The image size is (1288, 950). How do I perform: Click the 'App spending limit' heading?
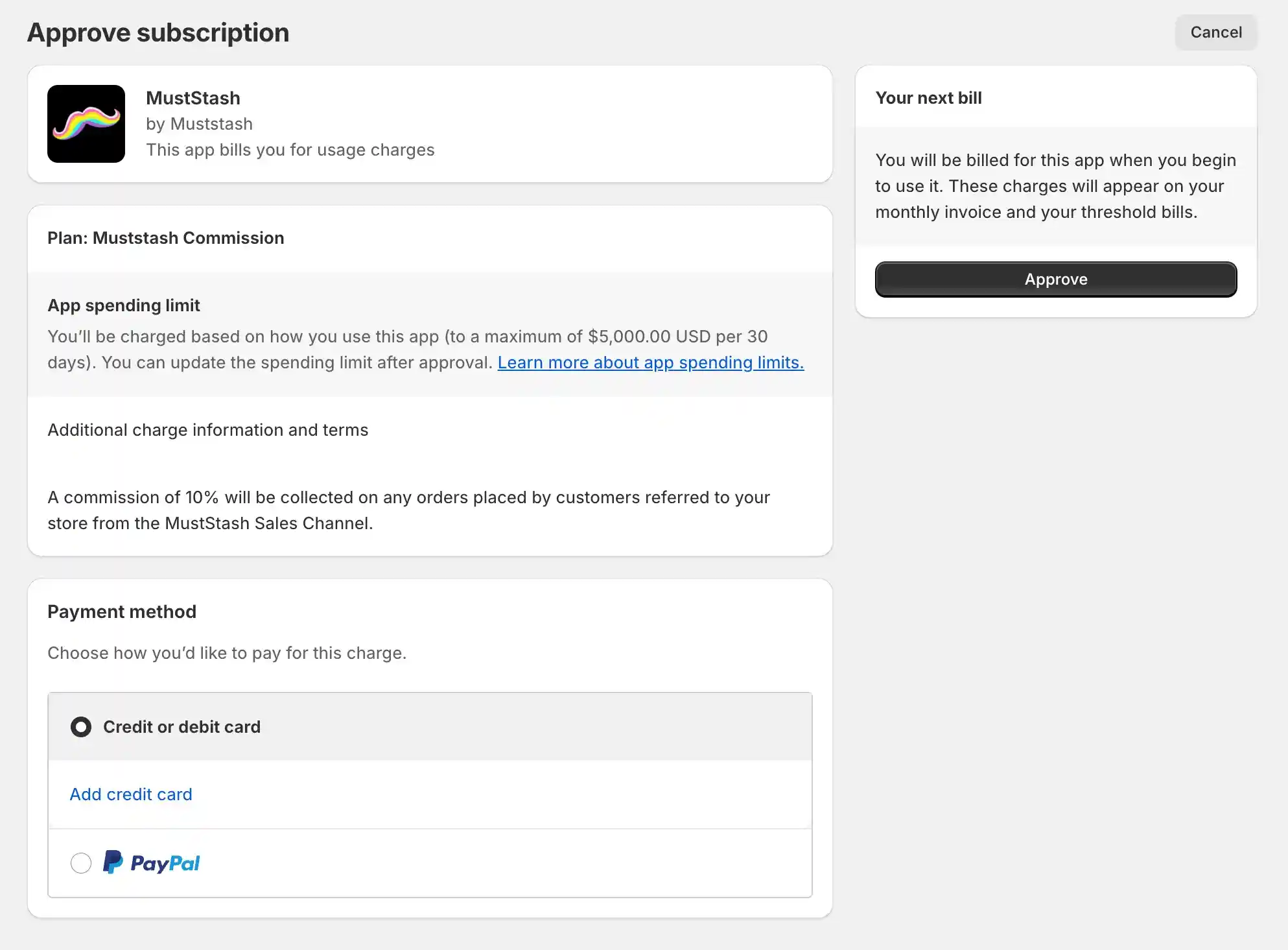pyautogui.click(x=124, y=305)
